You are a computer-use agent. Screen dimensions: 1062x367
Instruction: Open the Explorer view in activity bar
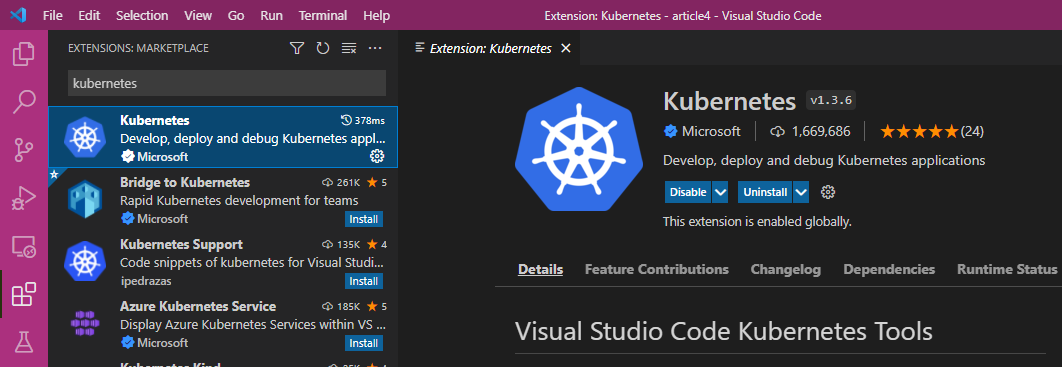[24, 53]
